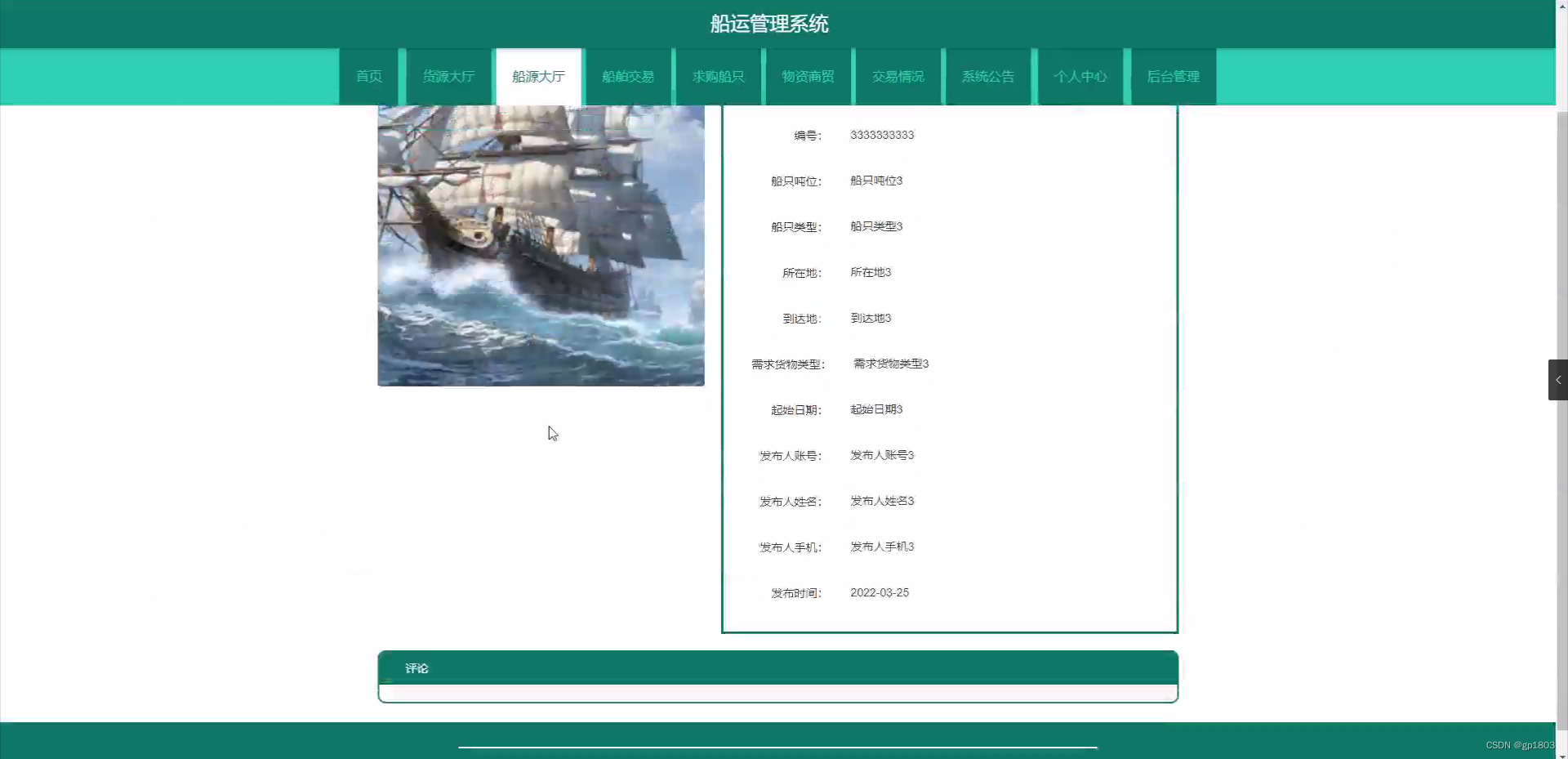Open the 船舶交易 page
Image resolution: width=1568 pixels, height=759 pixels.
pyautogui.click(x=628, y=76)
